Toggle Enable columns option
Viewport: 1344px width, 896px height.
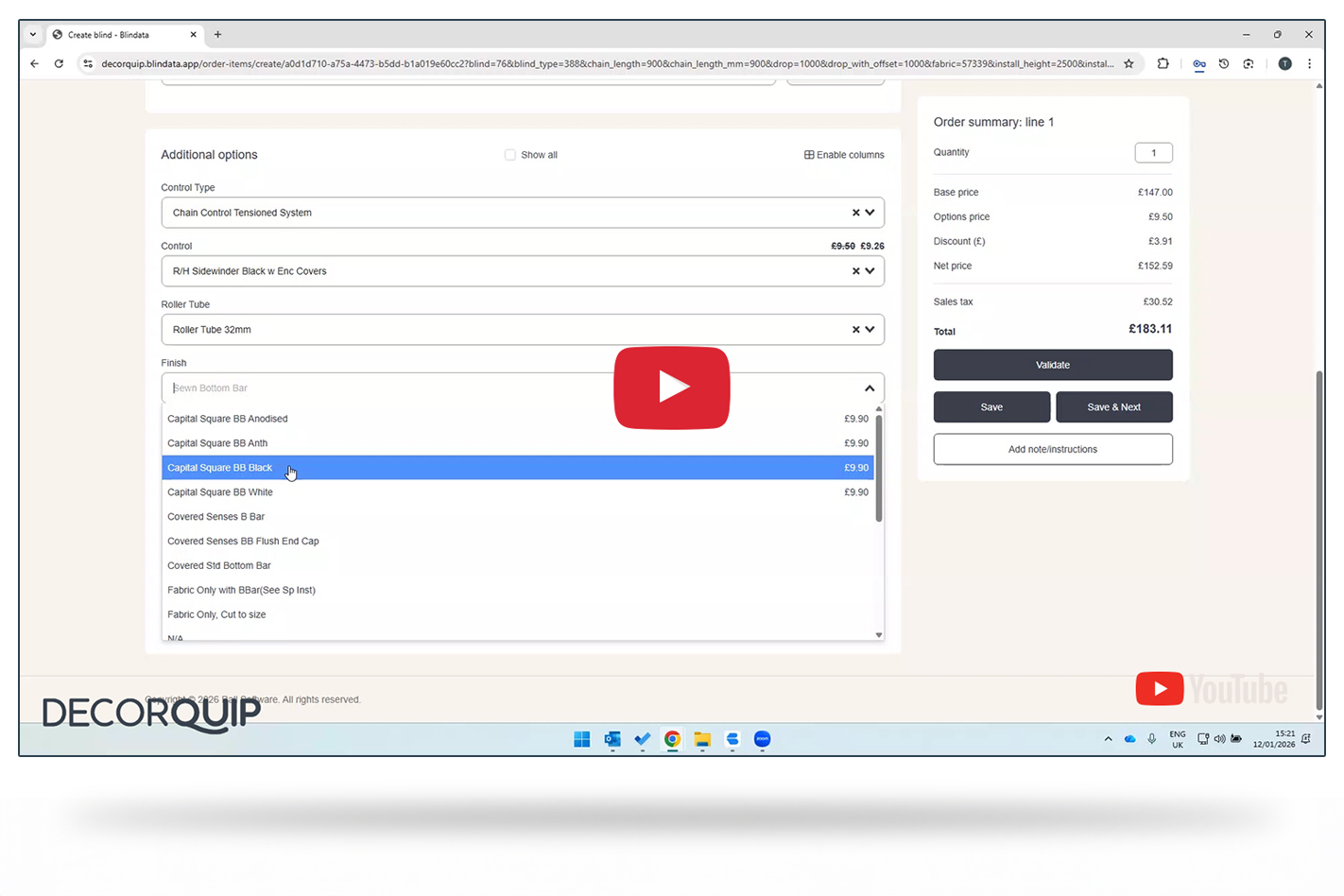[844, 155]
